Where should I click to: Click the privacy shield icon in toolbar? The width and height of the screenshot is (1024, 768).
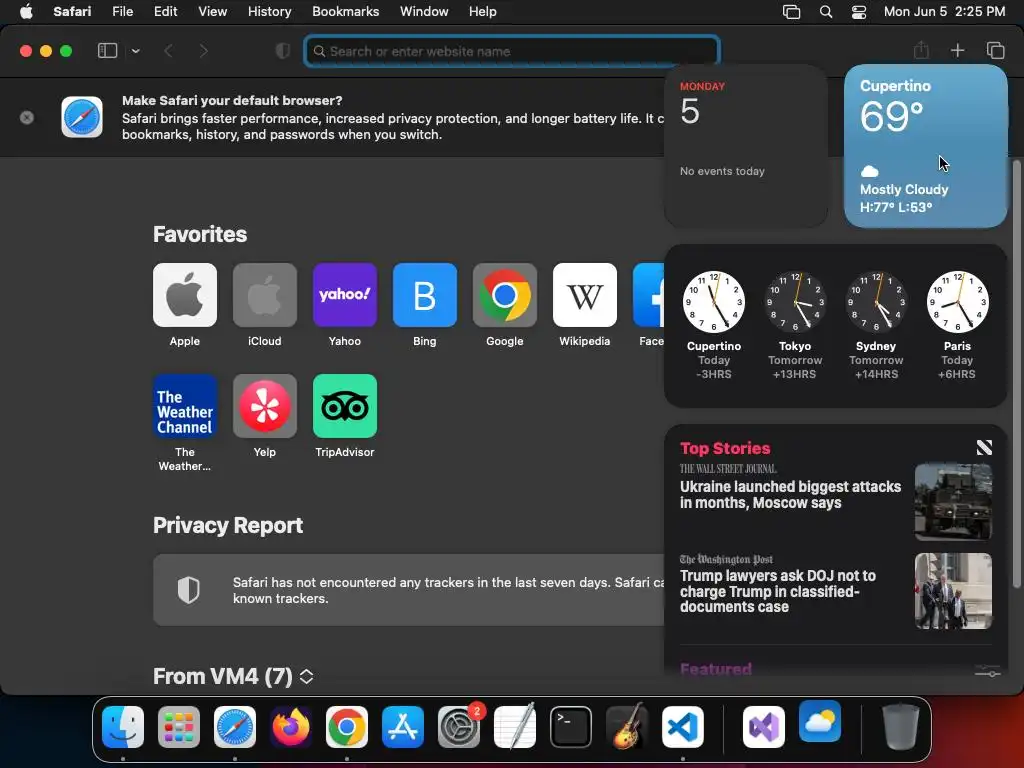tap(283, 51)
